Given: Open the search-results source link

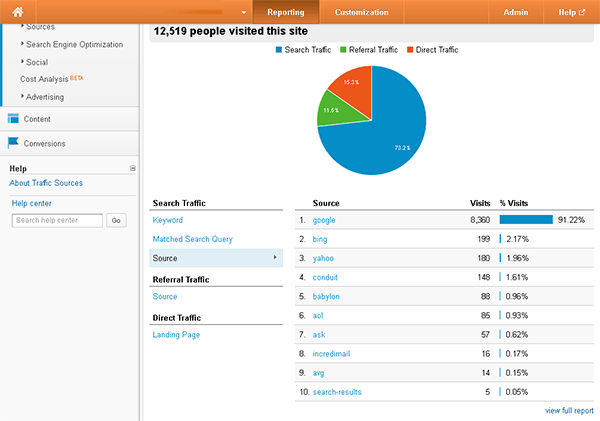Looking at the screenshot, I should point(337,392).
